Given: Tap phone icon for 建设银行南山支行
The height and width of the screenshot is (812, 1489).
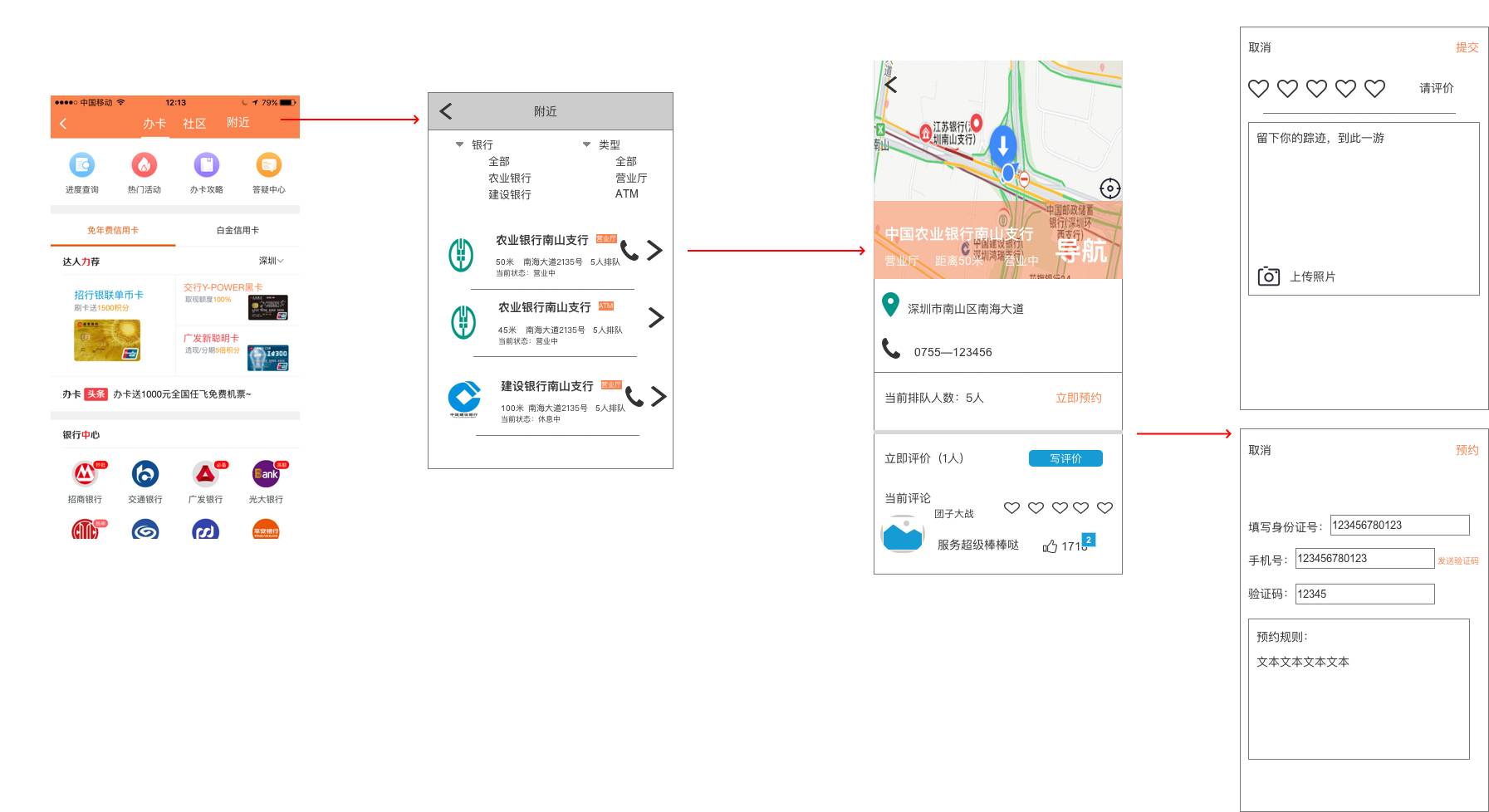Looking at the screenshot, I should pyautogui.click(x=634, y=397).
